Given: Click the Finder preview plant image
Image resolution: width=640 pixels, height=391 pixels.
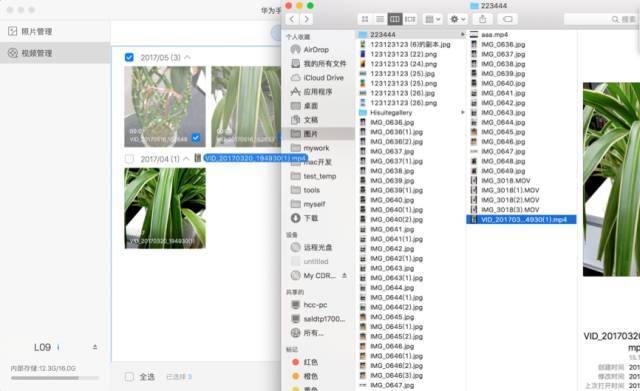Looking at the screenshot, I should [x=611, y=180].
